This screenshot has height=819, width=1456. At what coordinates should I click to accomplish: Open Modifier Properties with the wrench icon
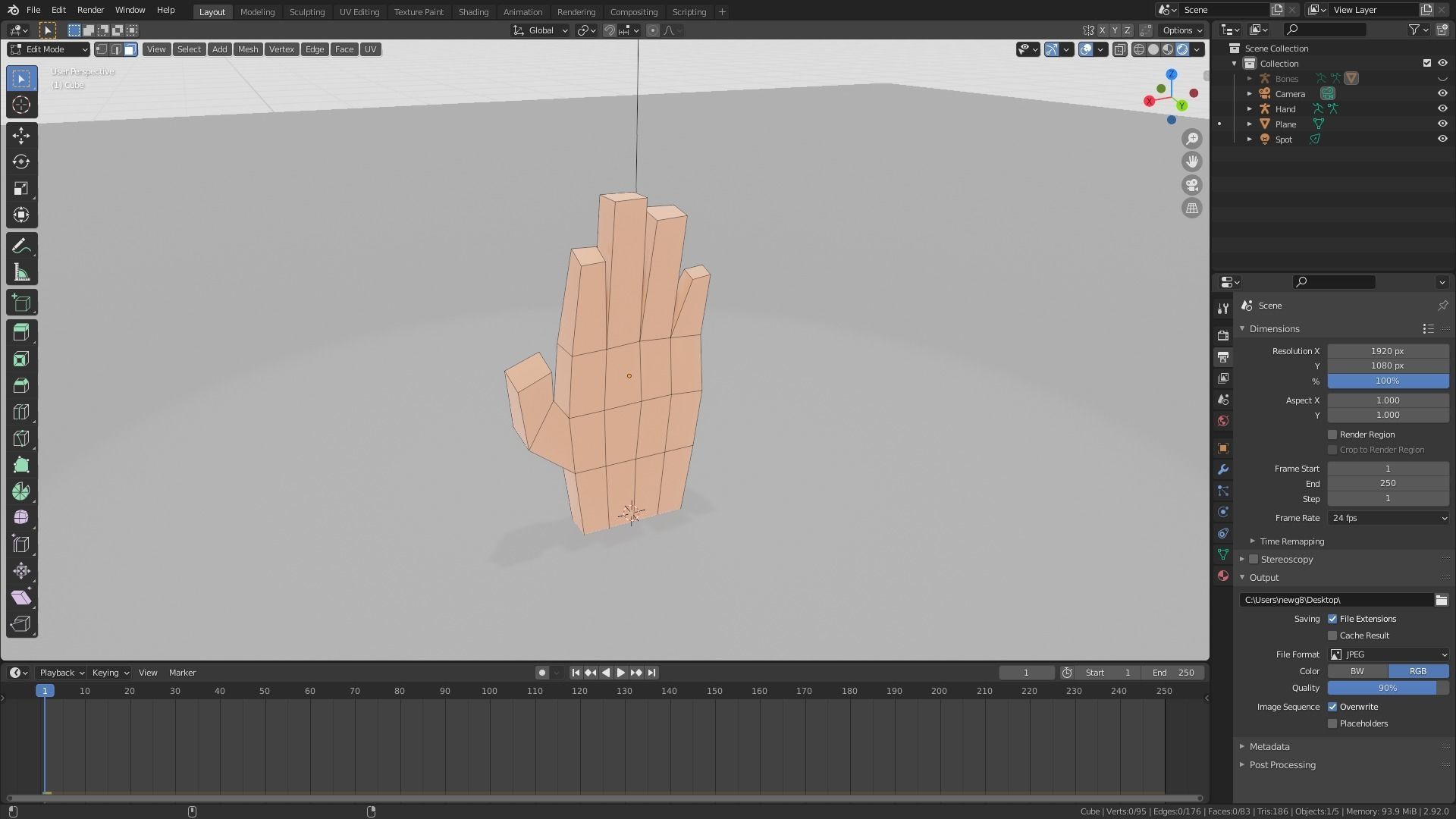(x=1222, y=469)
